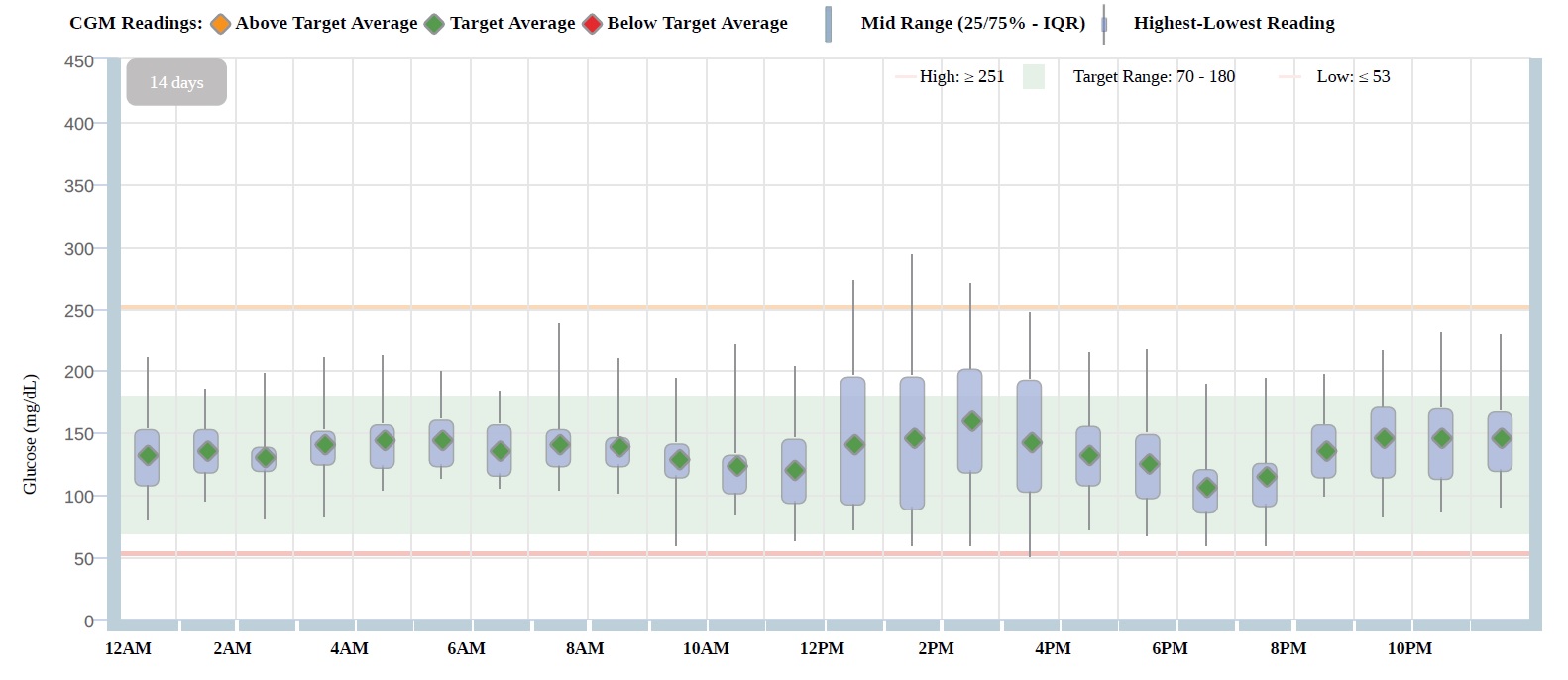
Task: Click the 2PM hour average diamond marker
Action: pyautogui.click(x=971, y=421)
